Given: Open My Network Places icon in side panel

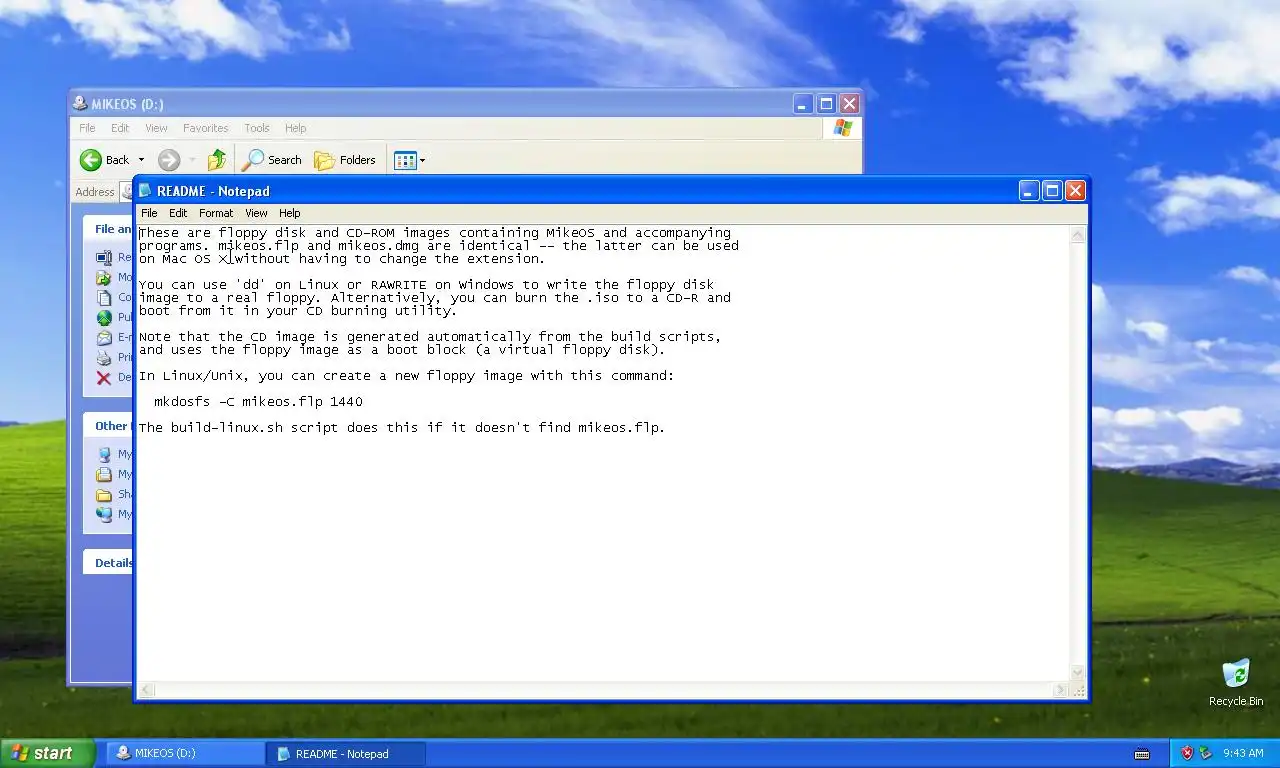Looking at the screenshot, I should 104,514.
